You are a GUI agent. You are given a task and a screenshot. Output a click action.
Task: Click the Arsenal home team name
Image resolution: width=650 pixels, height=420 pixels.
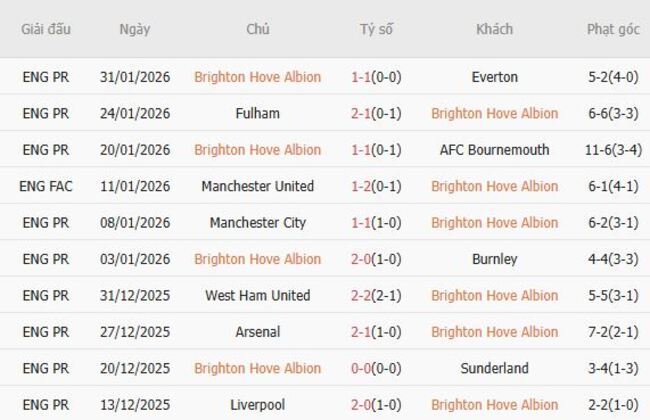point(257,331)
